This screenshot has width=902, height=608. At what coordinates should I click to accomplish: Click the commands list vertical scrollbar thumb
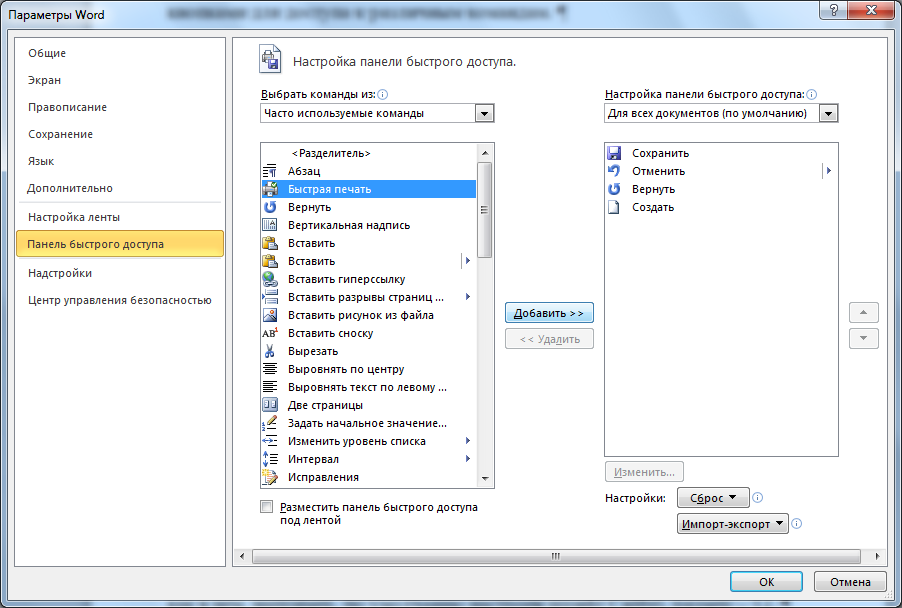[x=484, y=209]
